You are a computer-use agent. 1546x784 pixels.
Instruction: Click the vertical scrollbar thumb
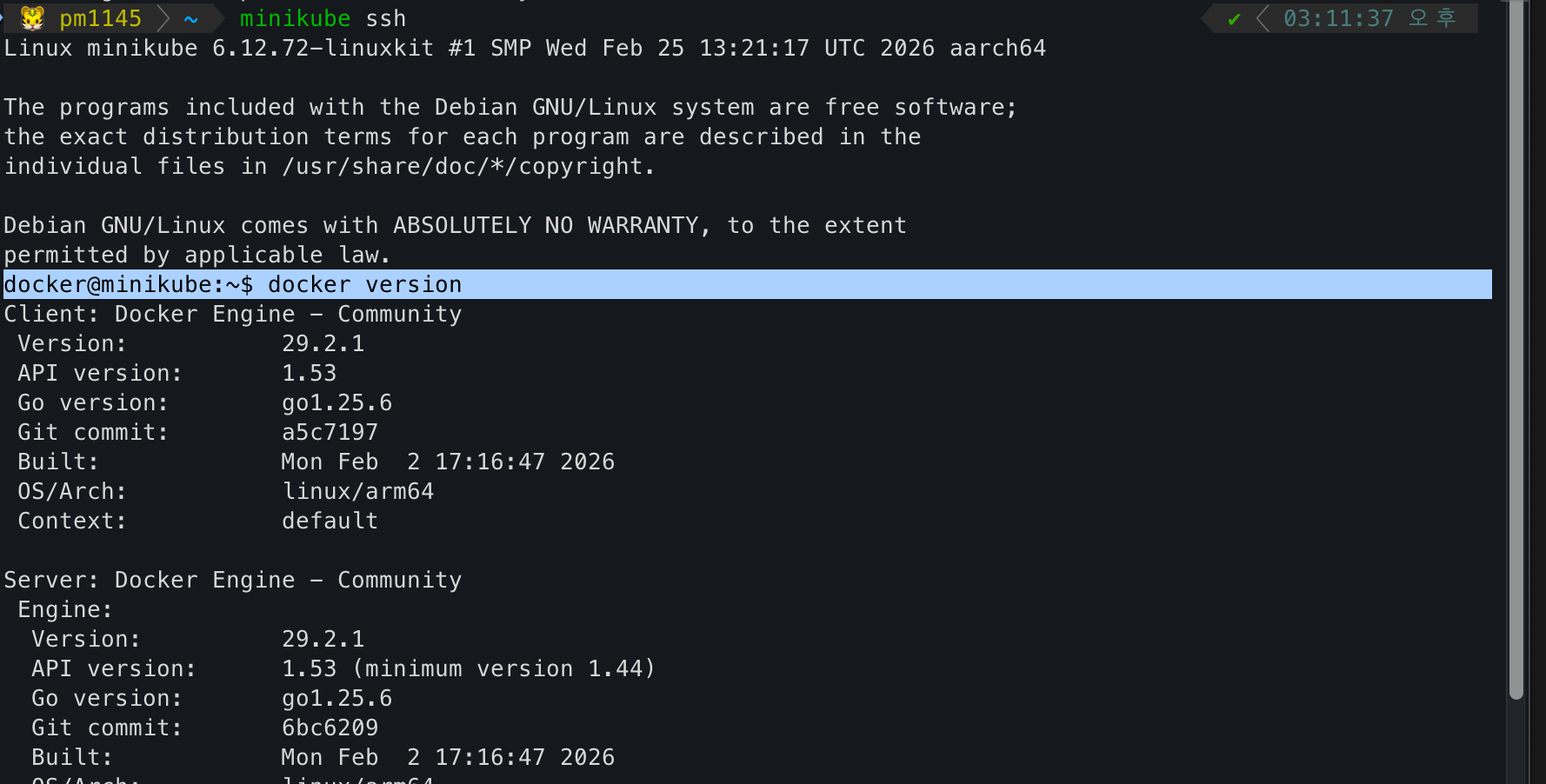pyautogui.click(x=1516, y=348)
